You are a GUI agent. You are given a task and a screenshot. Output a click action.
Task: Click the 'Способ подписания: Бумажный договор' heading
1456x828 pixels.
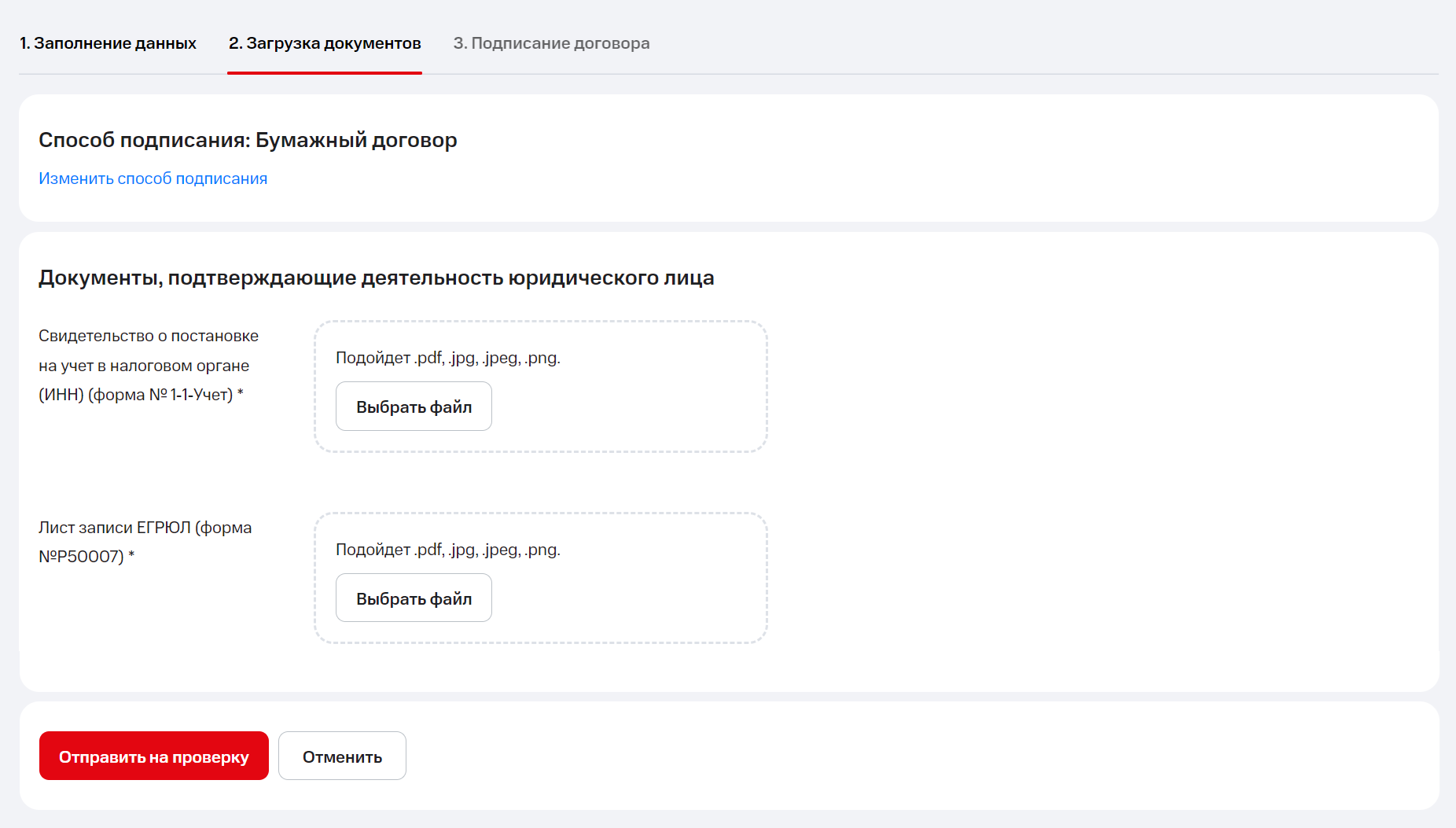[x=248, y=140]
